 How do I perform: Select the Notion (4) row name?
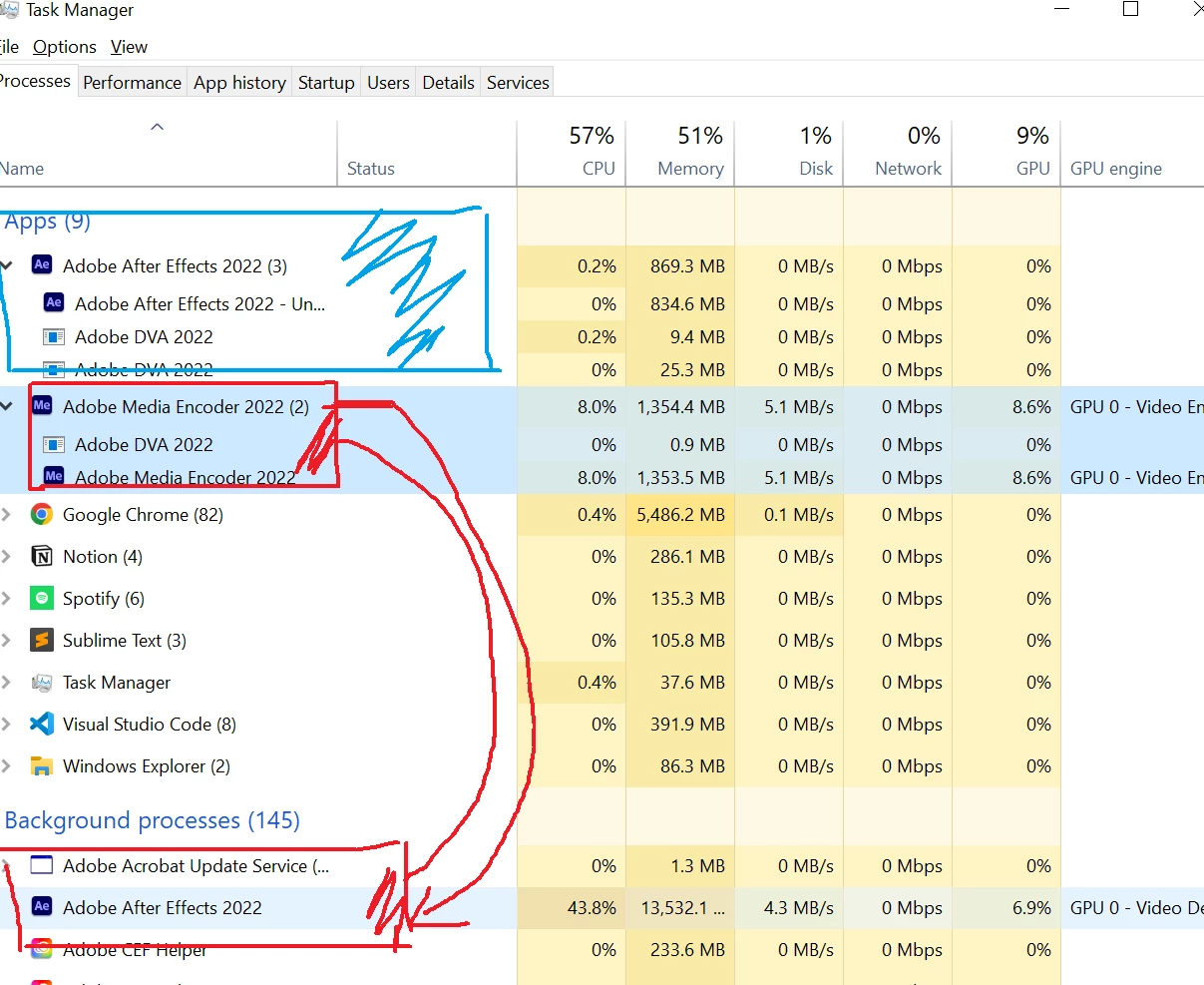[103, 557]
